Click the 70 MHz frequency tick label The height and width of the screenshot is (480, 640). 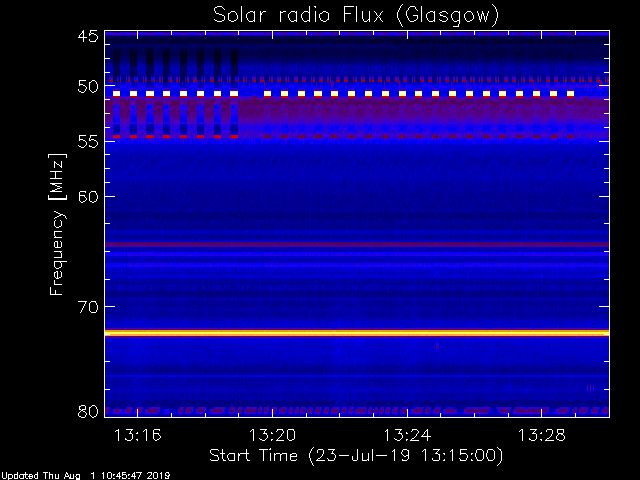pos(88,307)
